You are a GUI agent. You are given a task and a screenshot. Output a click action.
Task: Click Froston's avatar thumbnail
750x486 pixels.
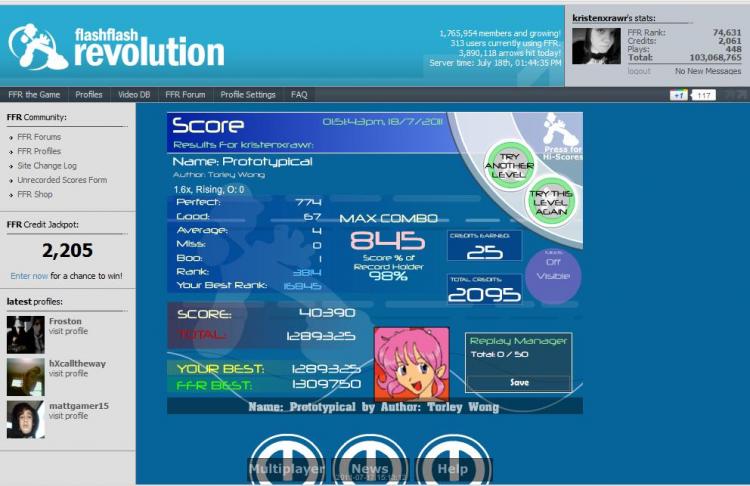point(26,334)
